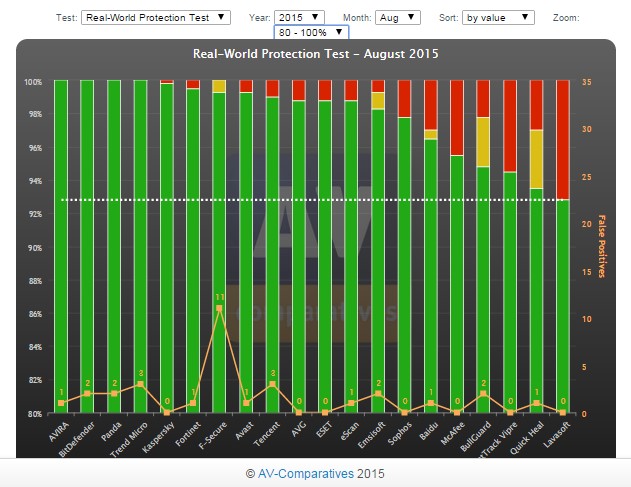Viewport: 631px width, 487px height.
Task: Click the red segment of the Sophos bar
Action: (404, 99)
